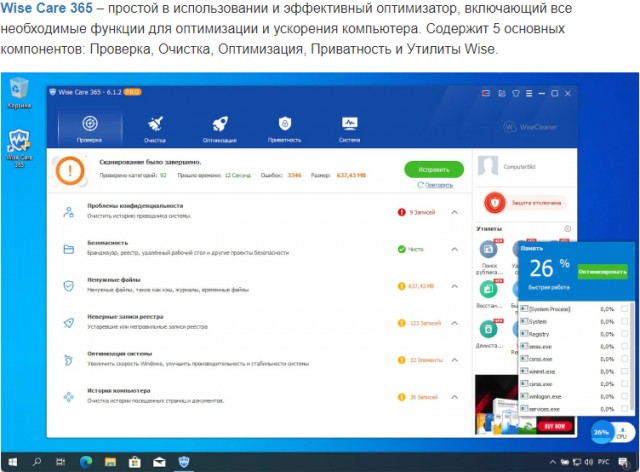640x472 pixels.
Task: Click the green Оптимизировать memory button
Action: 602,272
